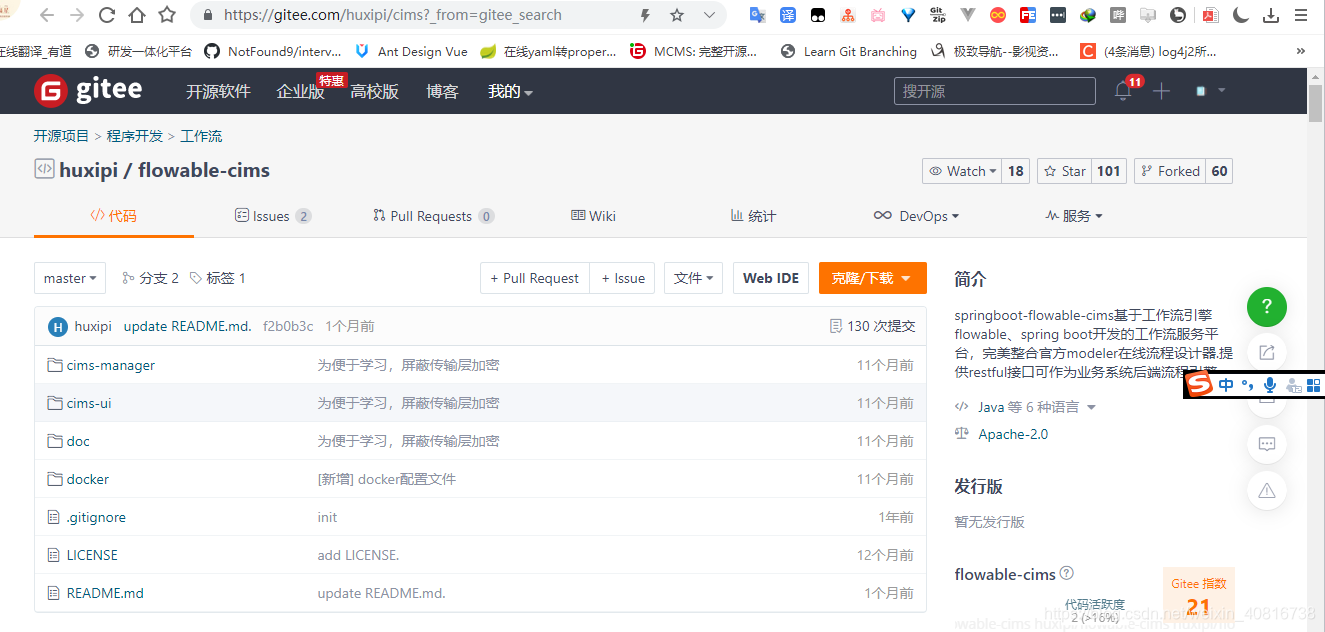Click the + Pull Request button
This screenshot has height=632, width=1325.
pyautogui.click(x=534, y=278)
